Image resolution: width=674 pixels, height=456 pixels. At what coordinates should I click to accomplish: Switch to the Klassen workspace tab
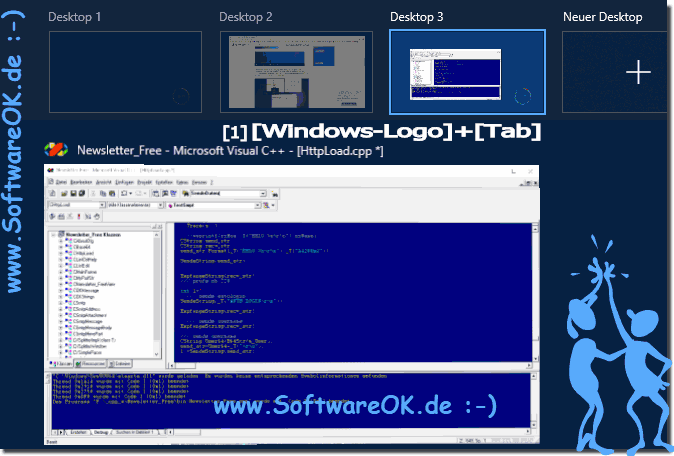tap(61, 364)
